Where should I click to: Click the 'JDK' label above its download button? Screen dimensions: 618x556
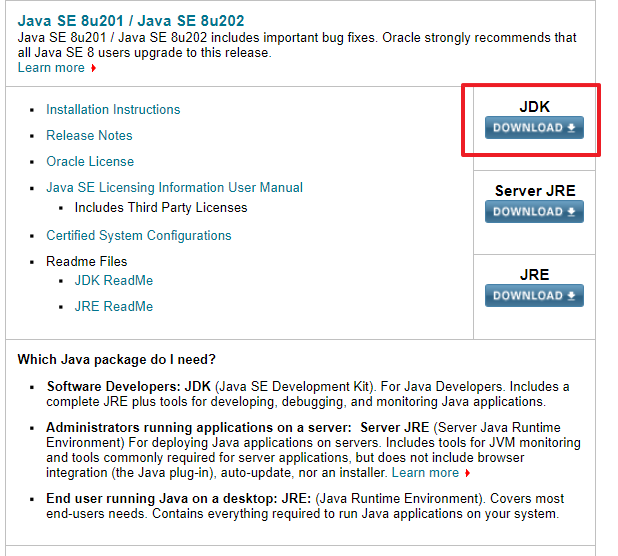coord(534,106)
